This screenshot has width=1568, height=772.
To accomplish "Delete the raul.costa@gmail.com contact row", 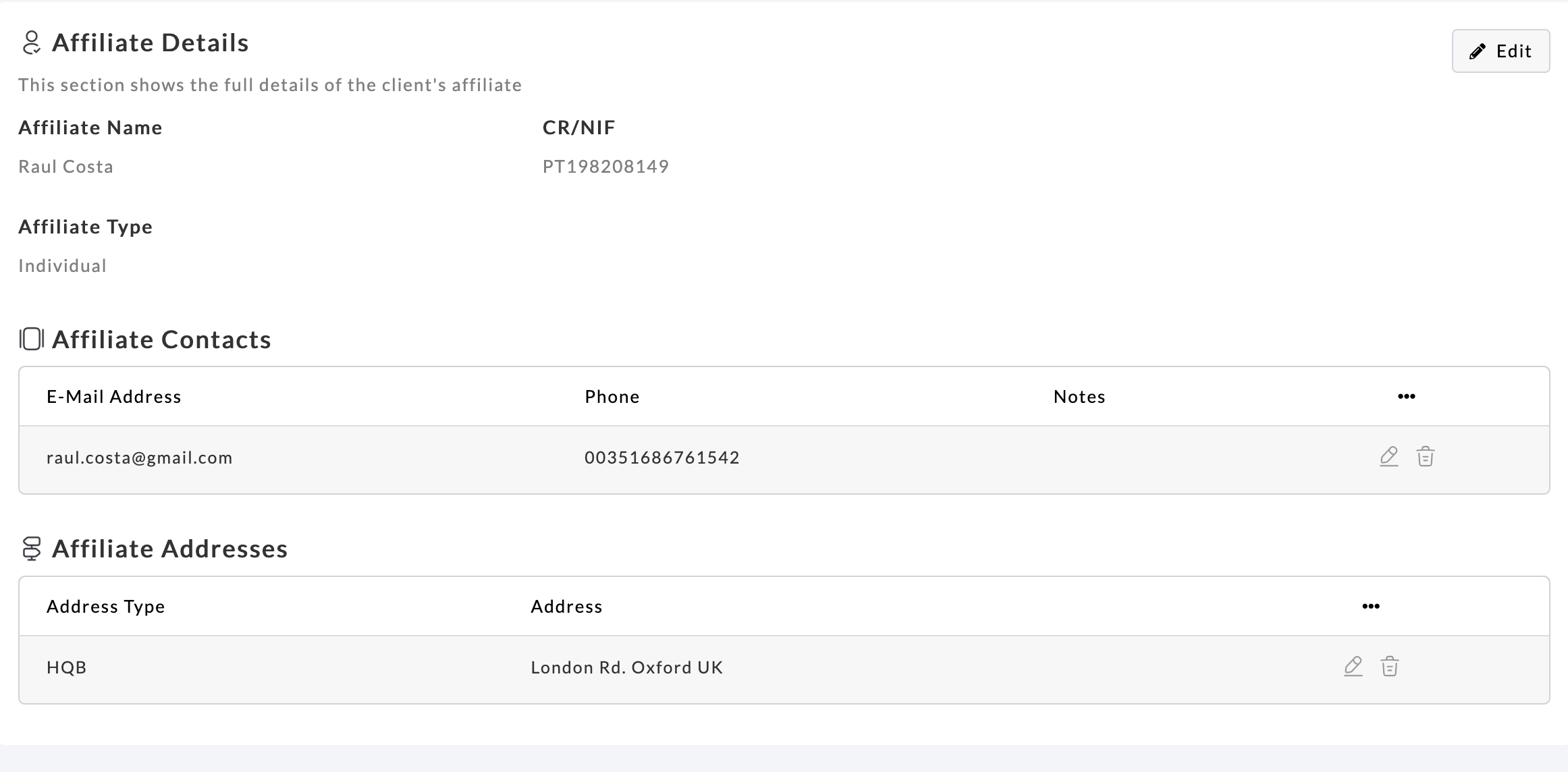I will (x=1425, y=457).
